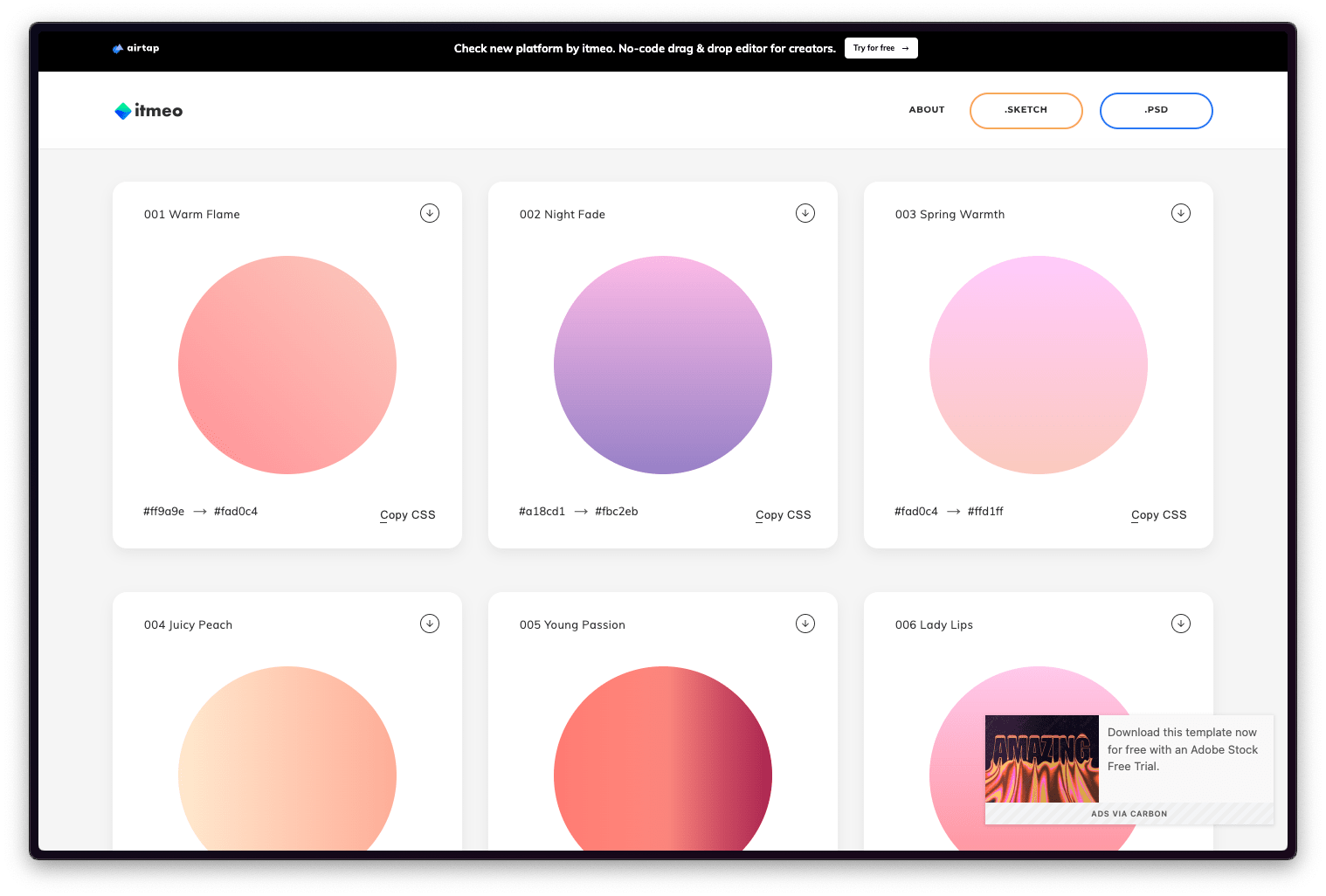Click the 006 Lady Lips title
Image resolution: width=1326 pixels, height=896 pixels.
point(935,625)
